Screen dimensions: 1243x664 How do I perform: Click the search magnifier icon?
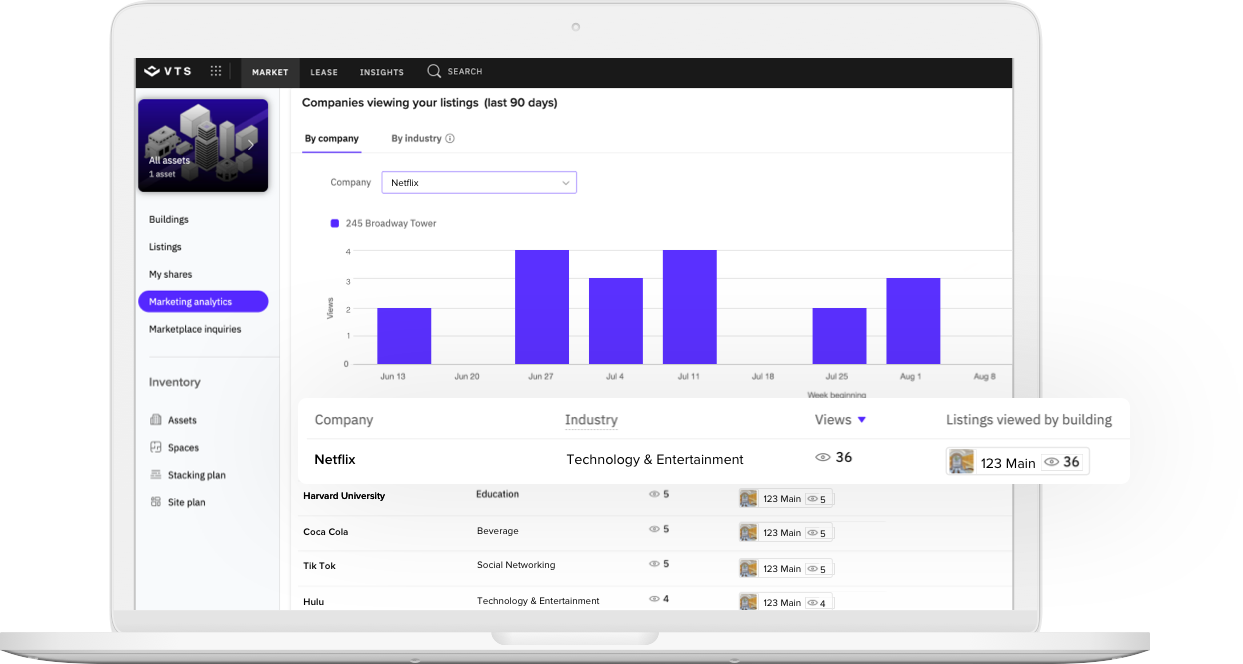(434, 72)
